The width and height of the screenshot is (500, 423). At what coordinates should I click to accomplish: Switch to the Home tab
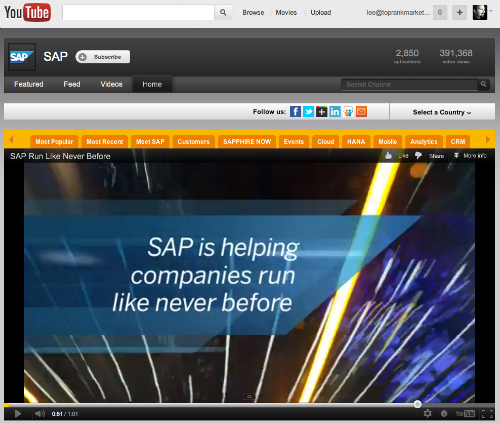(152, 84)
